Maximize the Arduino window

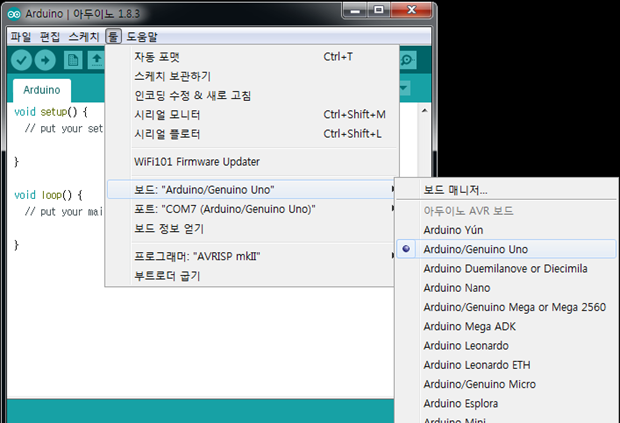pos(379,11)
